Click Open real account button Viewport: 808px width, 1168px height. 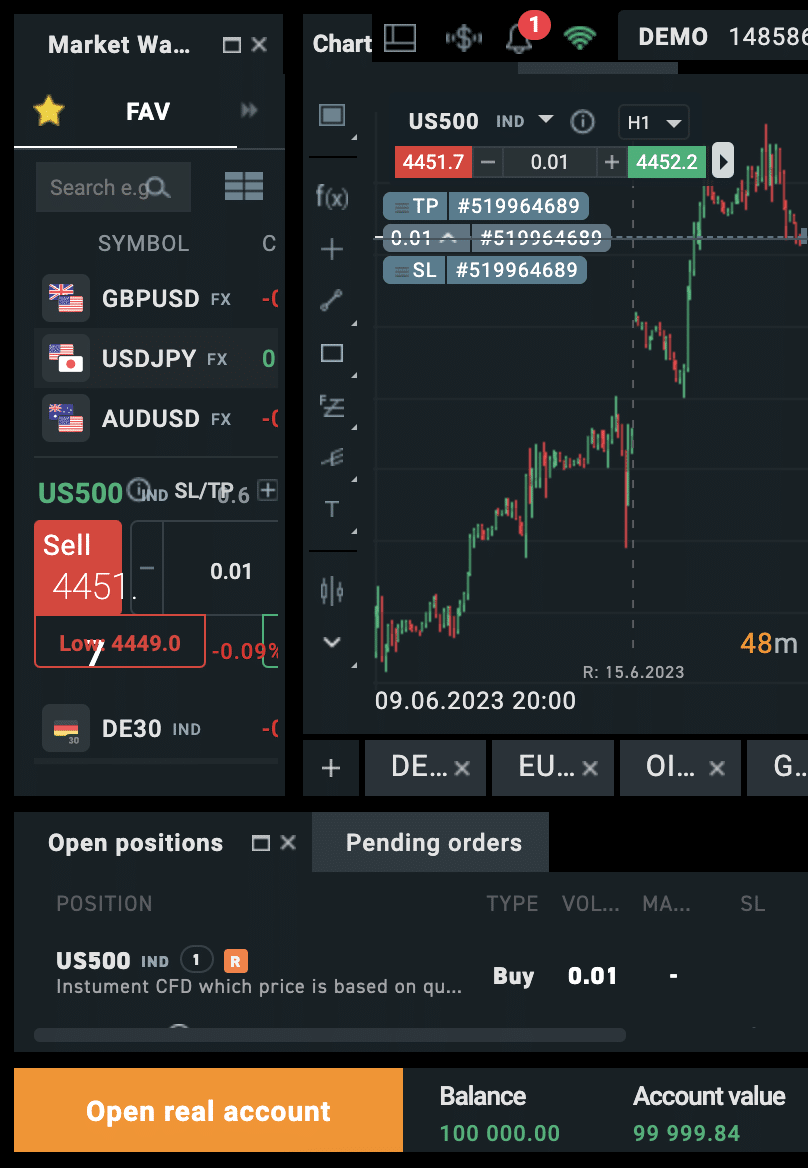tap(209, 1110)
